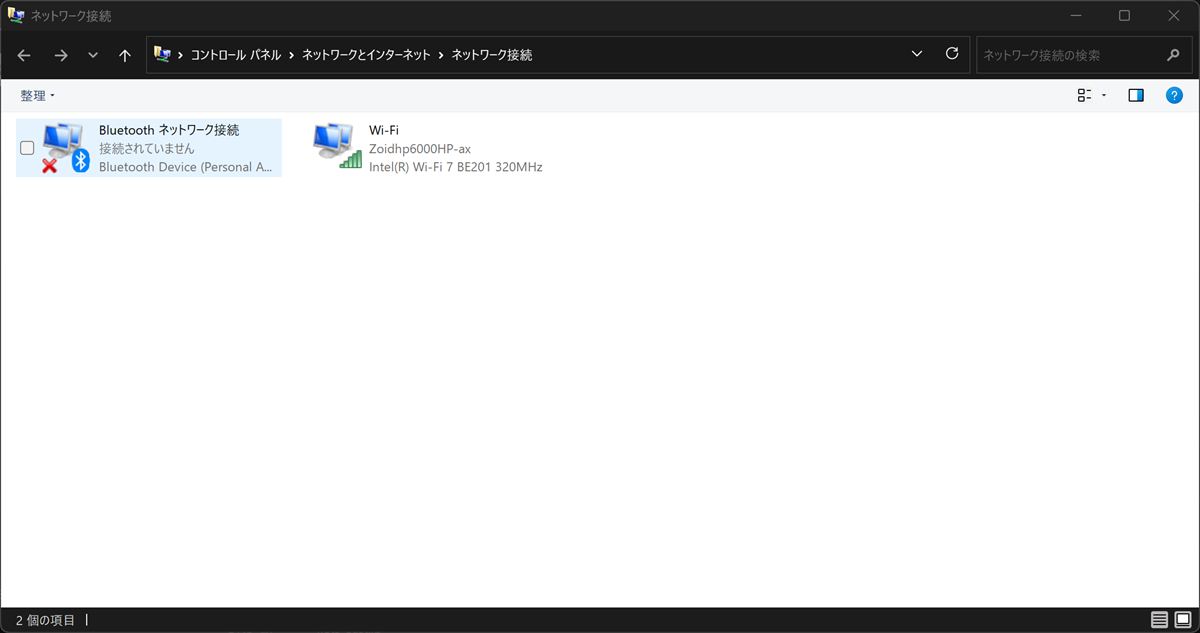Select the Bluetooth network adapter icon

[66, 148]
